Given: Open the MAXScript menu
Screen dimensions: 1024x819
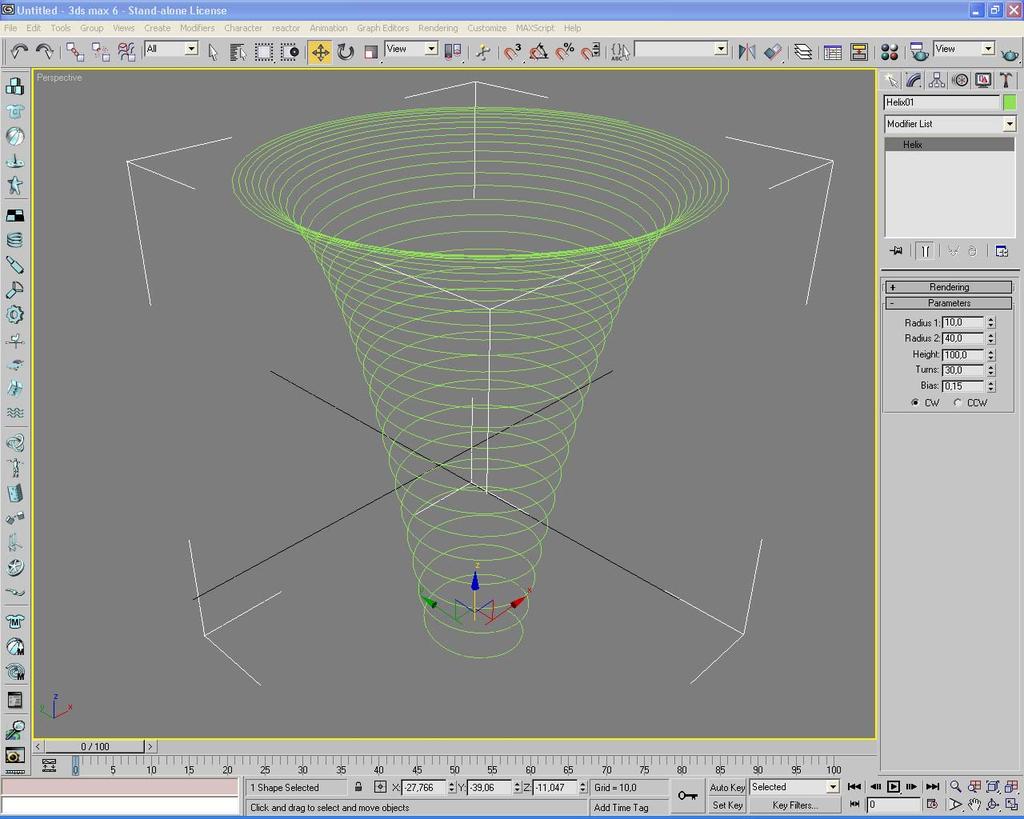Looking at the screenshot, I should click(x=535, y=28).
